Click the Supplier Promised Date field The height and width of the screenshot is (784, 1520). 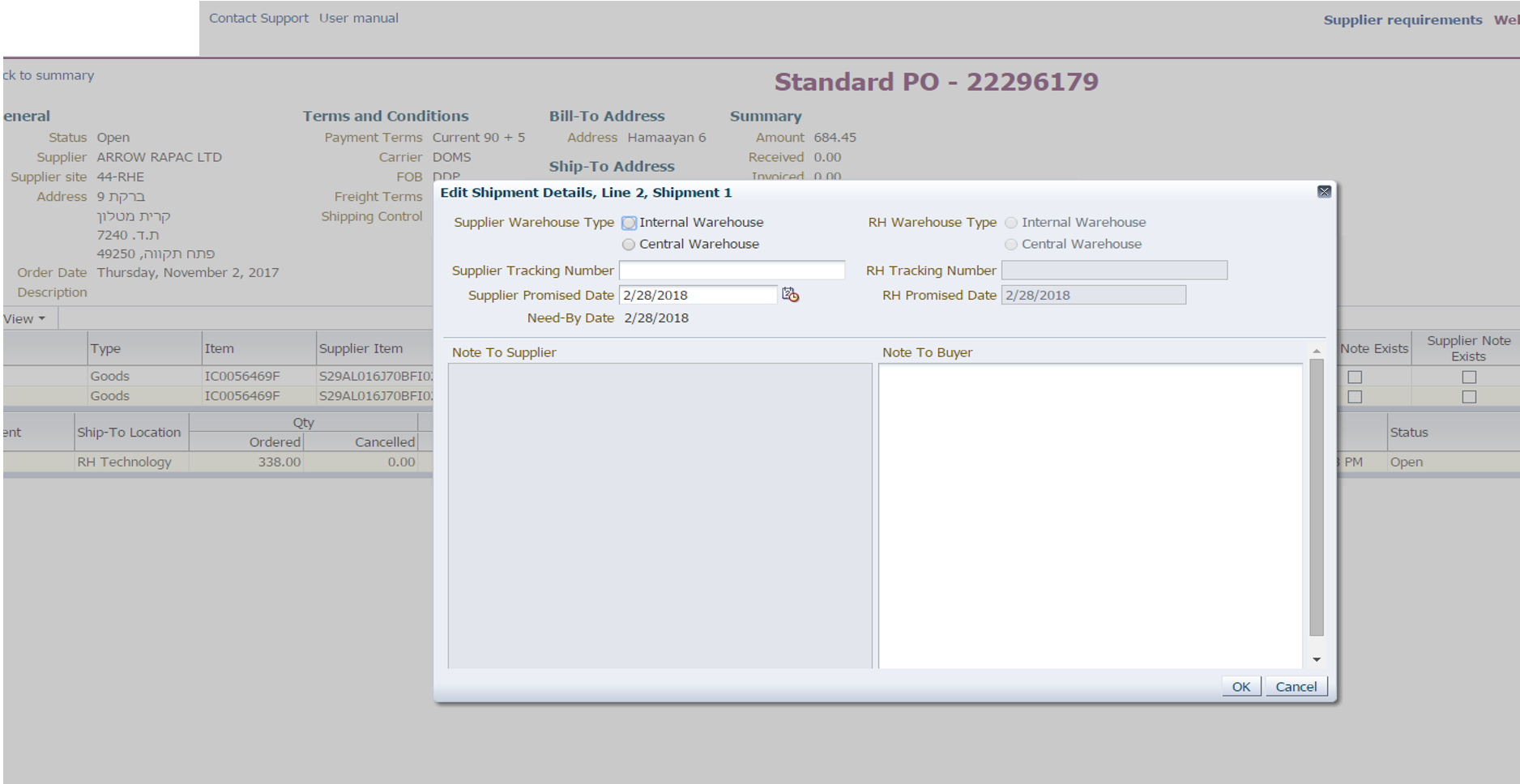698,296
